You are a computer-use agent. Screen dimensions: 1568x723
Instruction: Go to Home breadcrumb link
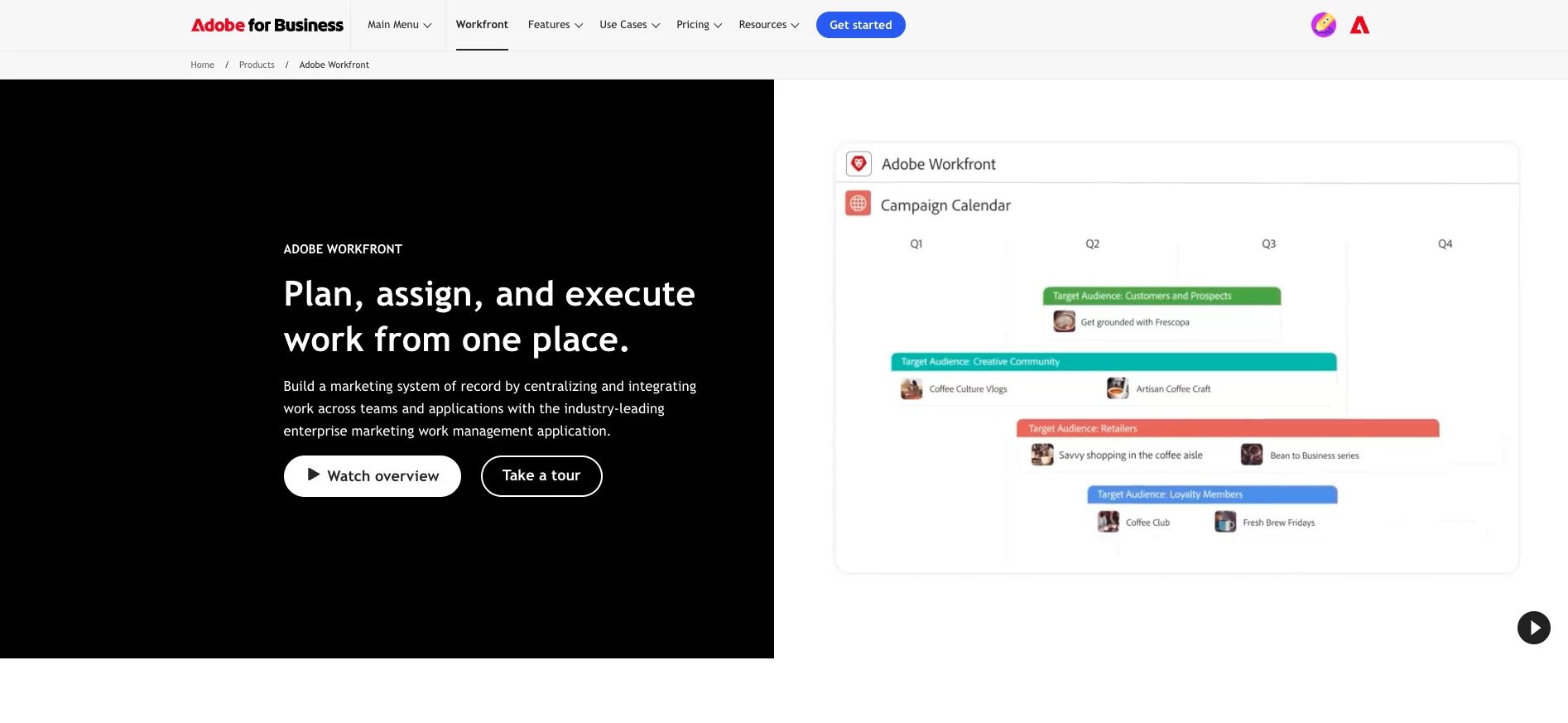tap(202, 65)
